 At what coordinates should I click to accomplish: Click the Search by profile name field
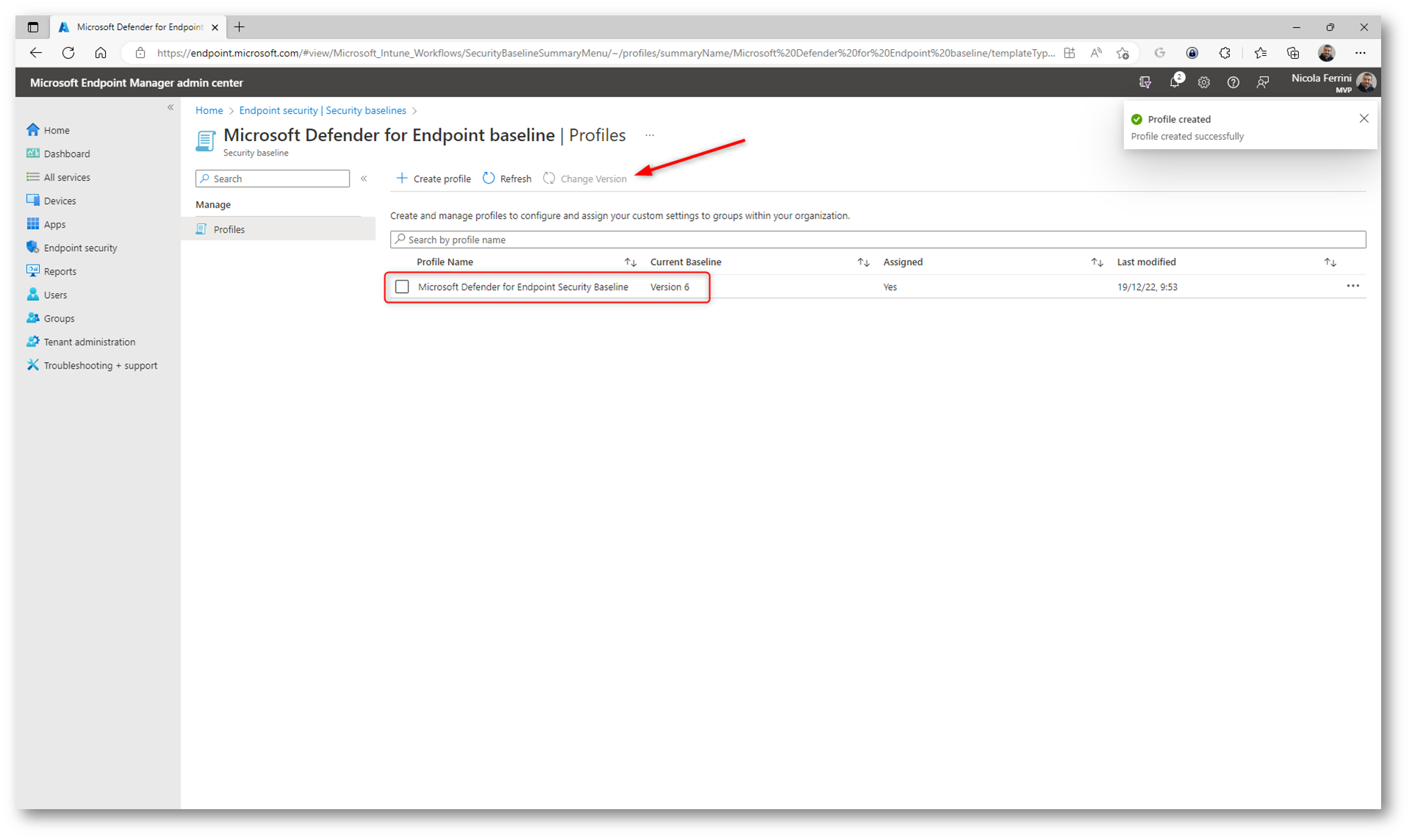pos(877,240)
